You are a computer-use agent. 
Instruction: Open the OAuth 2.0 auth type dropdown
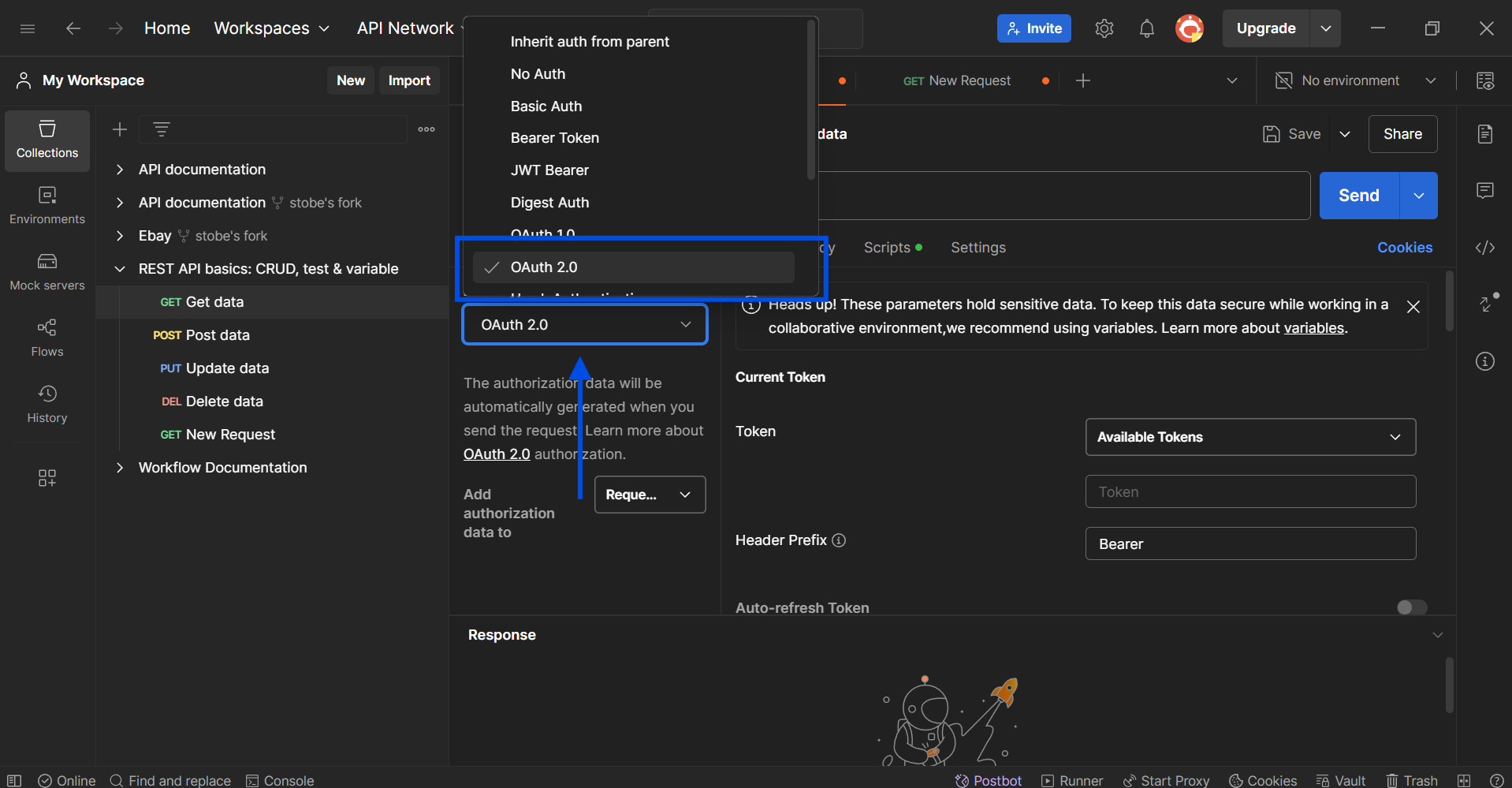[585, 325]
